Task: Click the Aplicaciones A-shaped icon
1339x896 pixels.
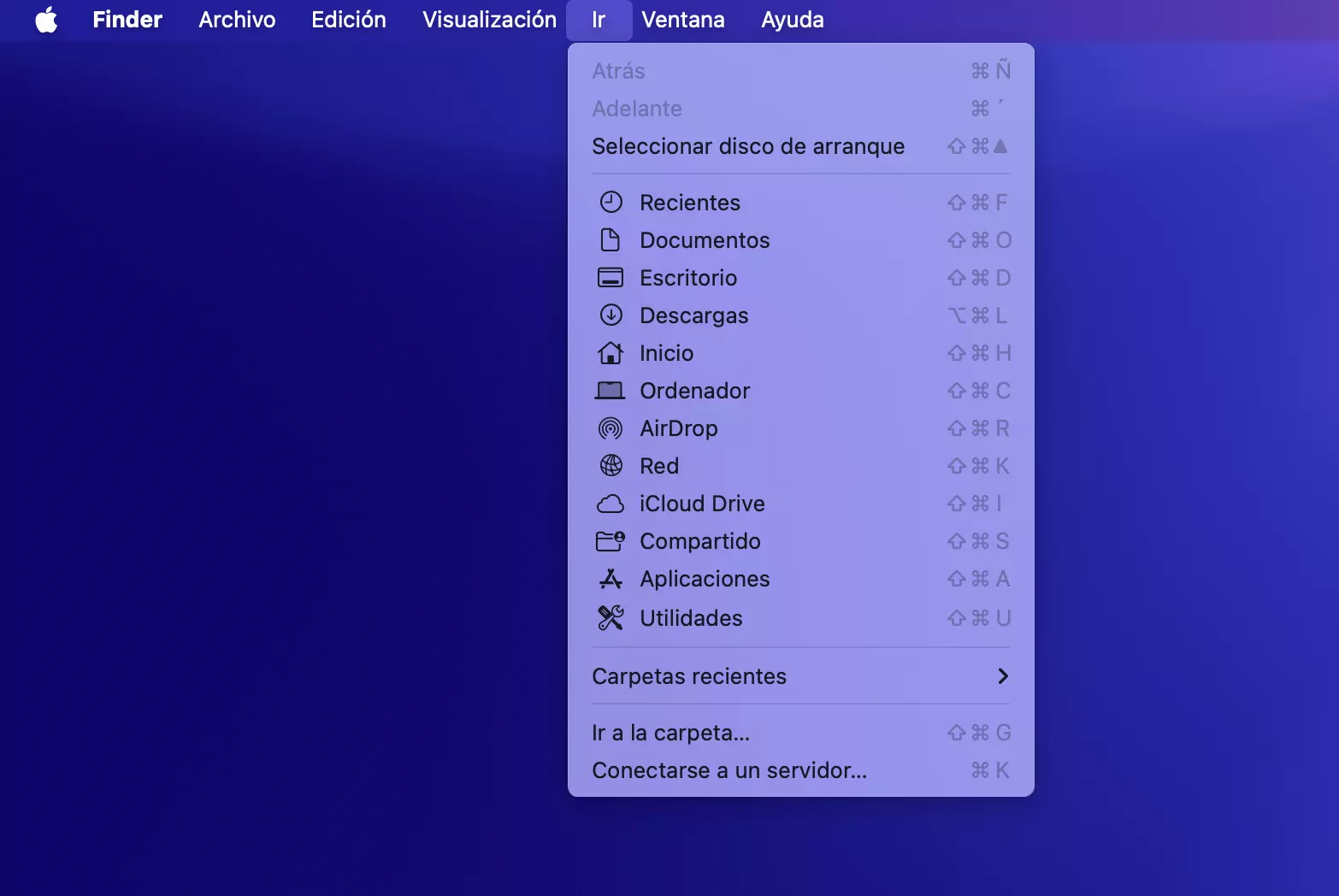Action: click(x=611, y=579)
